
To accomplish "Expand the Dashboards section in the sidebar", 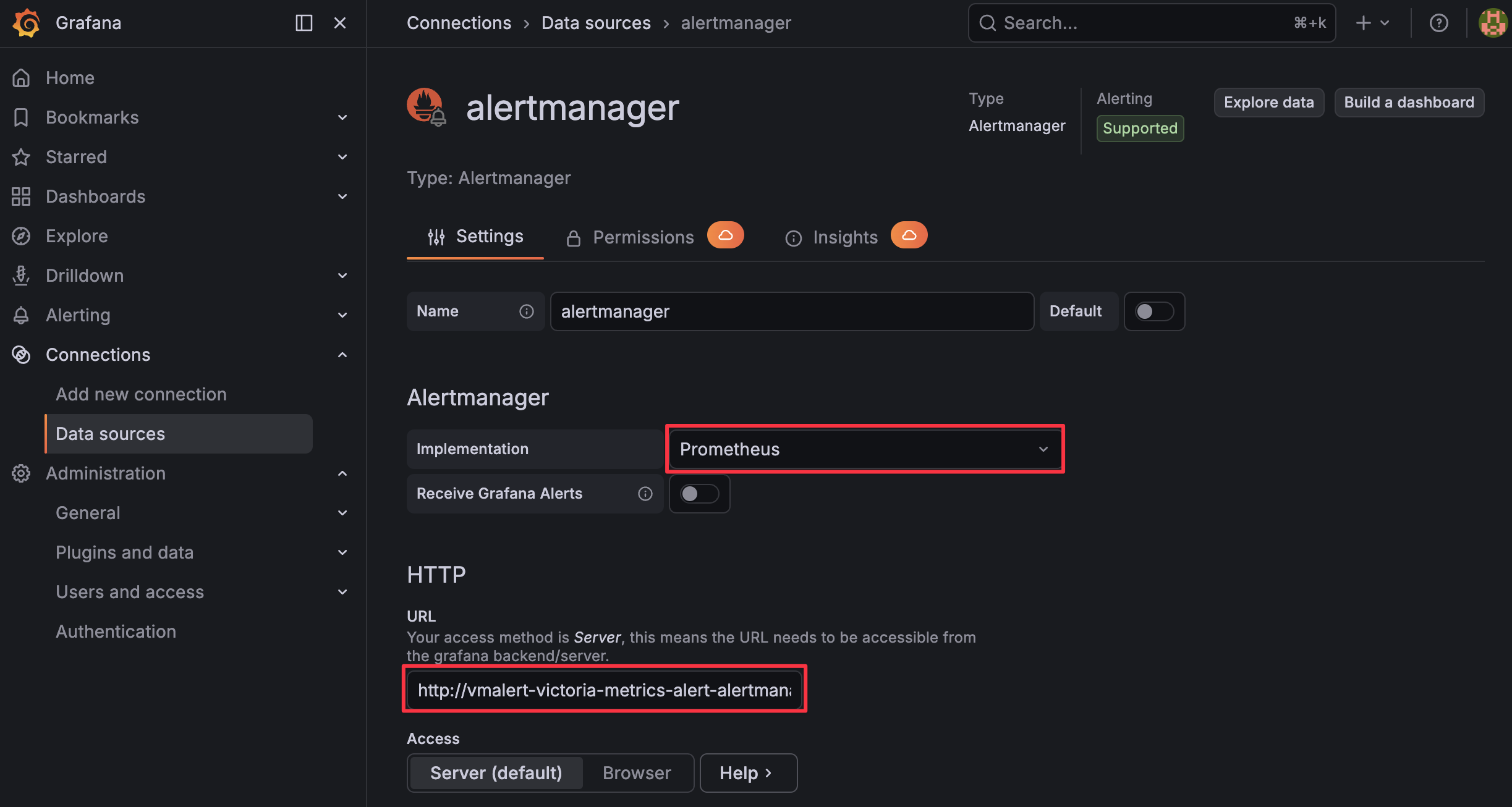I will point(342,196).
